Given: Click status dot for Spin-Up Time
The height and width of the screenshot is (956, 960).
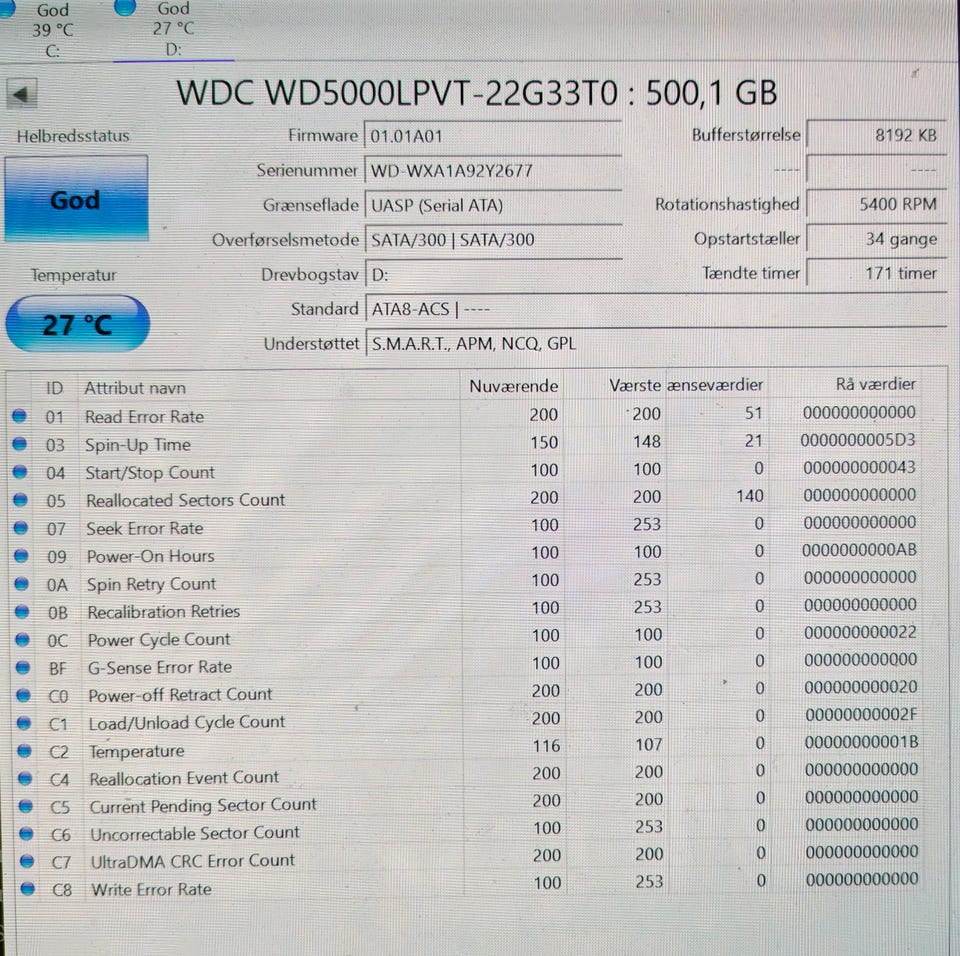Looking at the screenshot, I should tap(20, 443).
